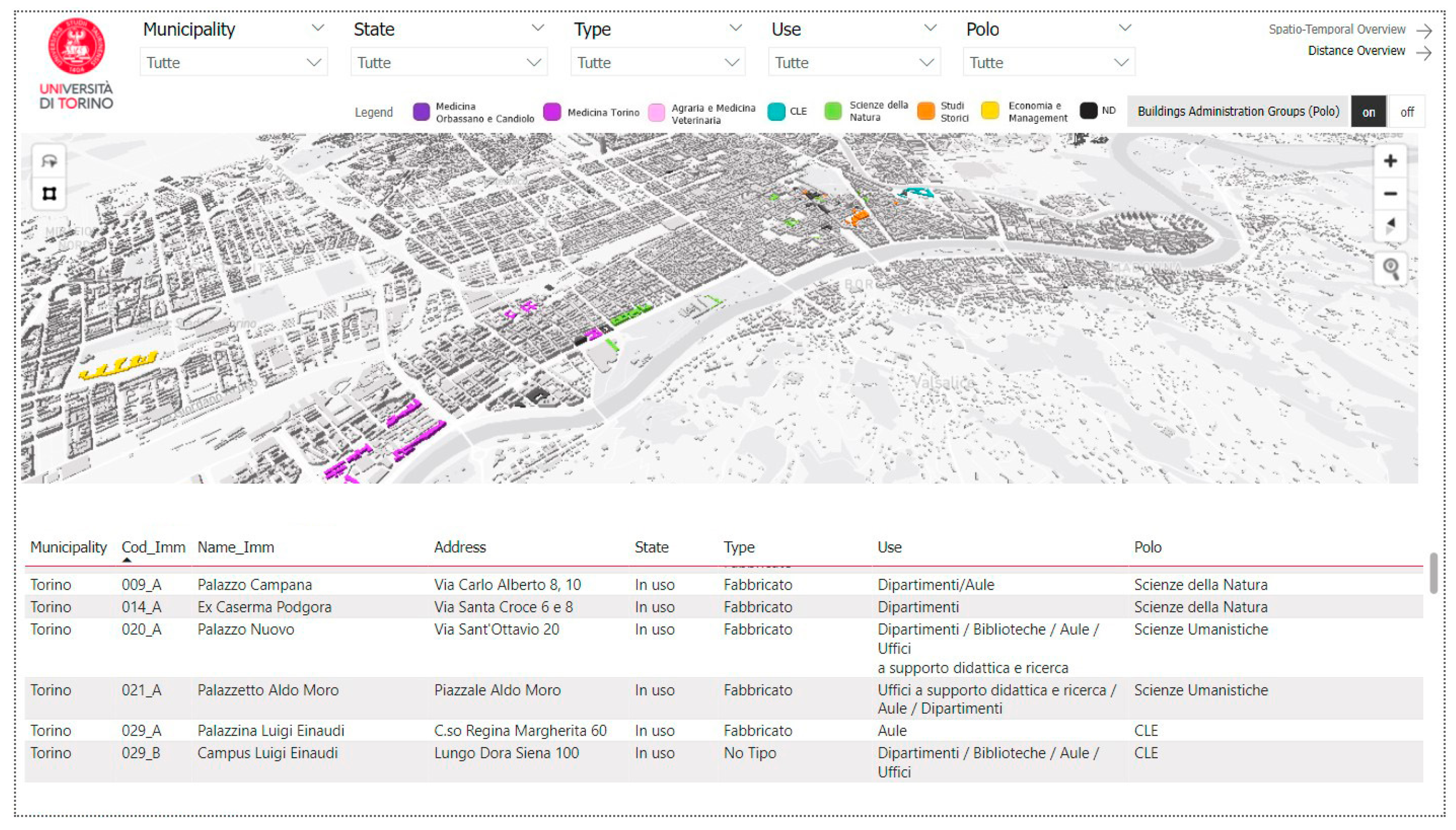Click the Spatio-Temporal Overview arrow icon
The image size is (1456, 830).
1424,30
